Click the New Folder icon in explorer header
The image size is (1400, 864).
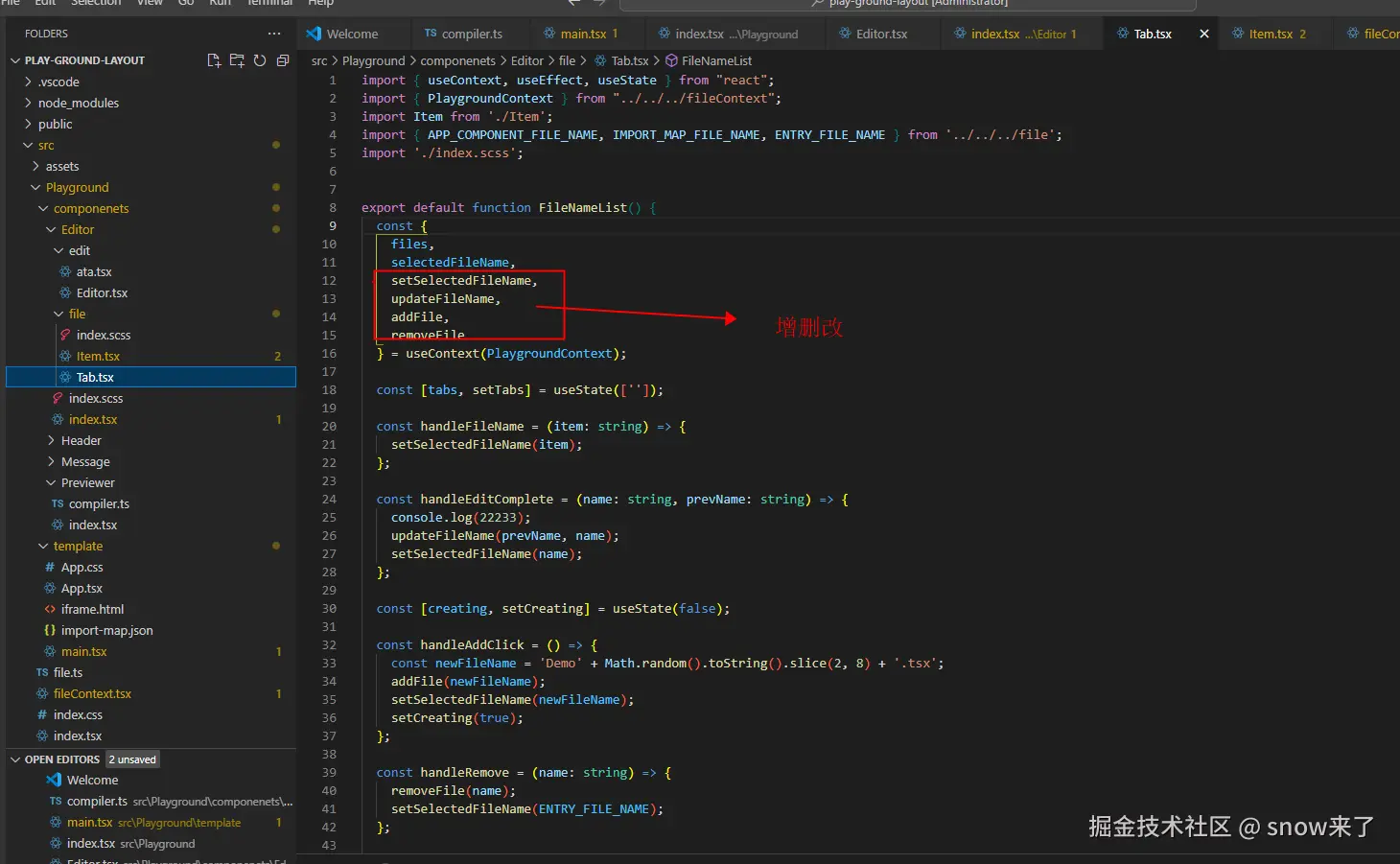click(237, 60)
